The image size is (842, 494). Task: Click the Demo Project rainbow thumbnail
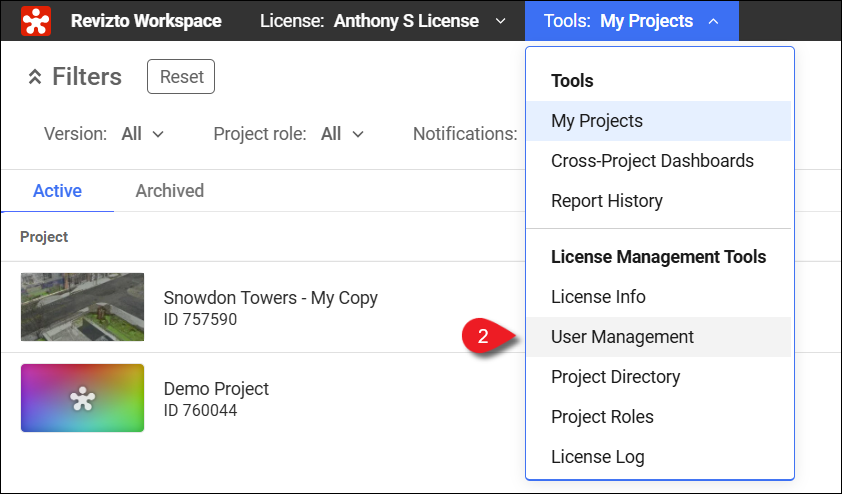pyautogui.click(x=82, y=398)
